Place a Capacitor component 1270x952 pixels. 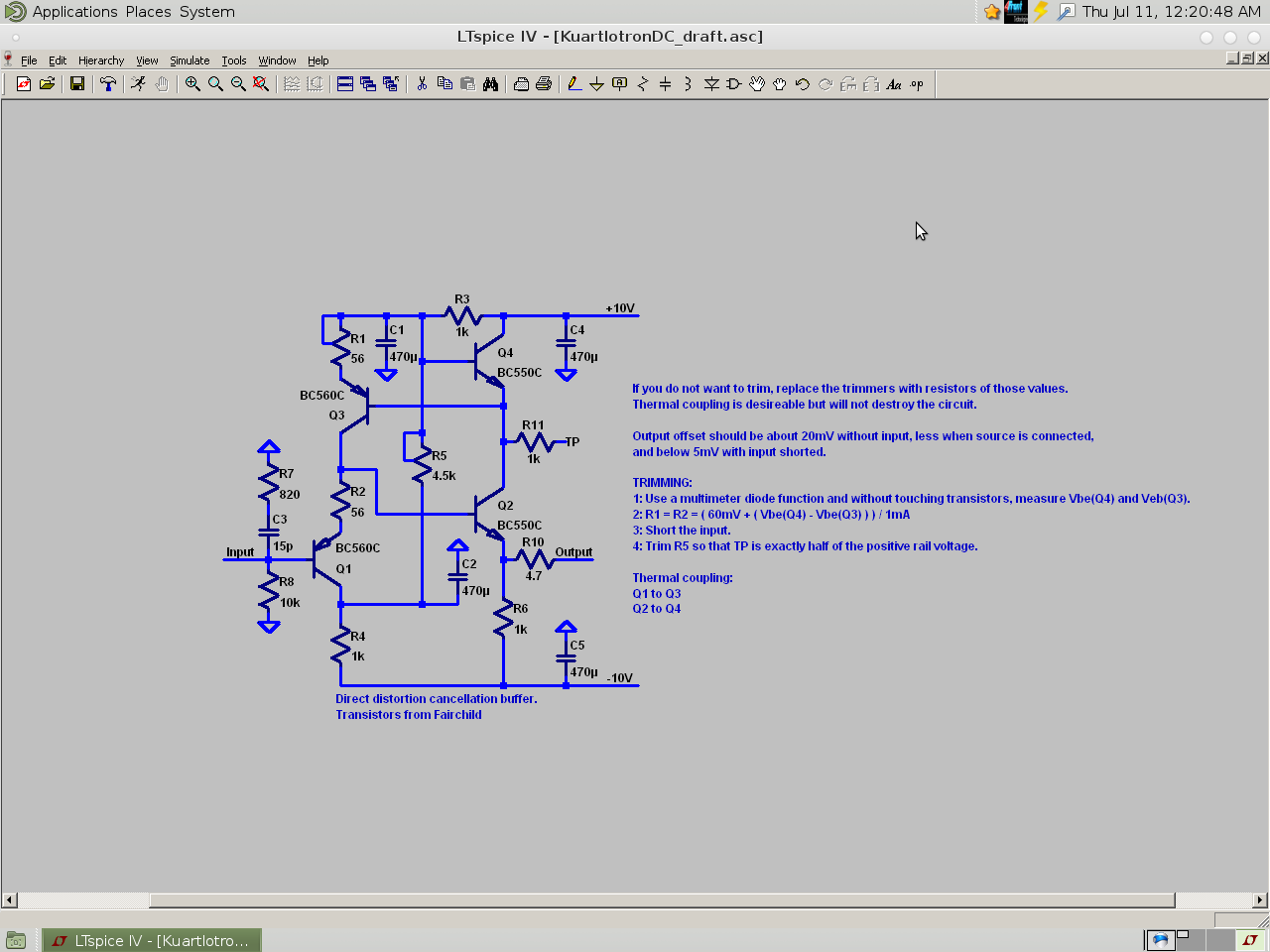pos(666,84)
